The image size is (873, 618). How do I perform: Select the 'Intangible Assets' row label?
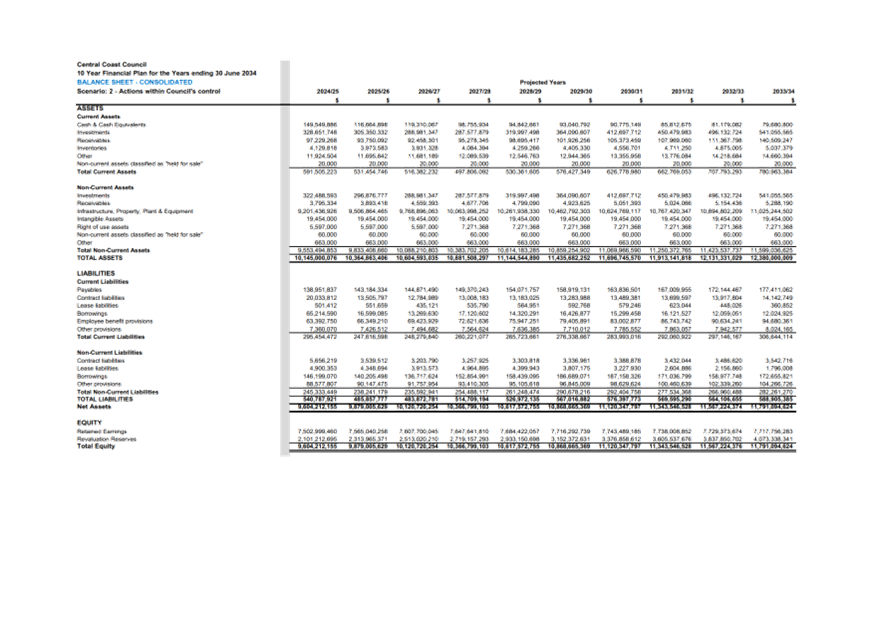[x=100, y=219]
